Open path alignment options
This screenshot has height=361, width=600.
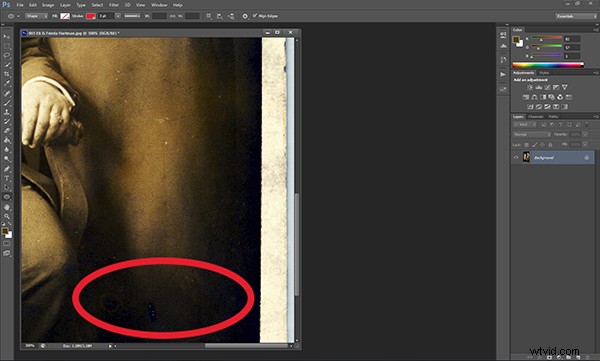pos(220,16)
